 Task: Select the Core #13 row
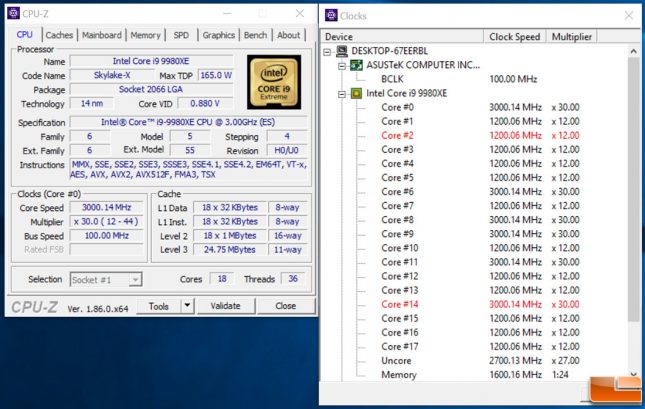click(x=480, y=290)
